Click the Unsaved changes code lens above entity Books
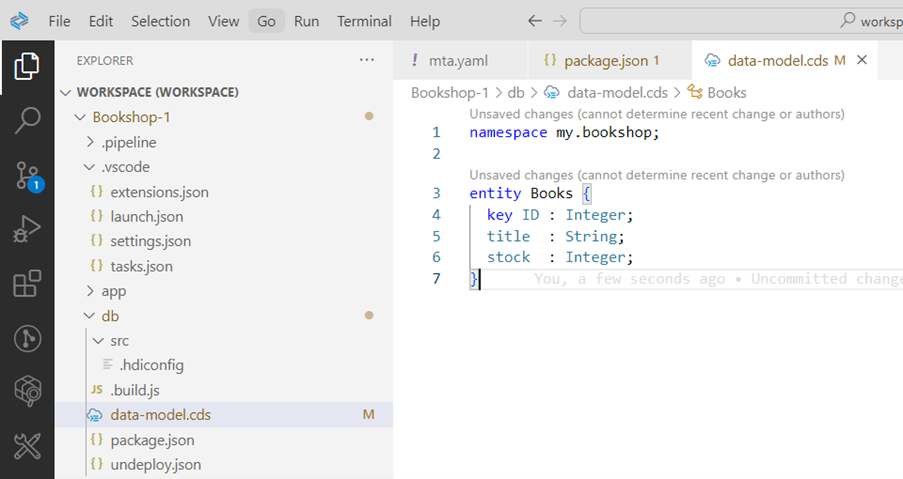The width and height of the screenshot is (903, 479). coord(657,175)
